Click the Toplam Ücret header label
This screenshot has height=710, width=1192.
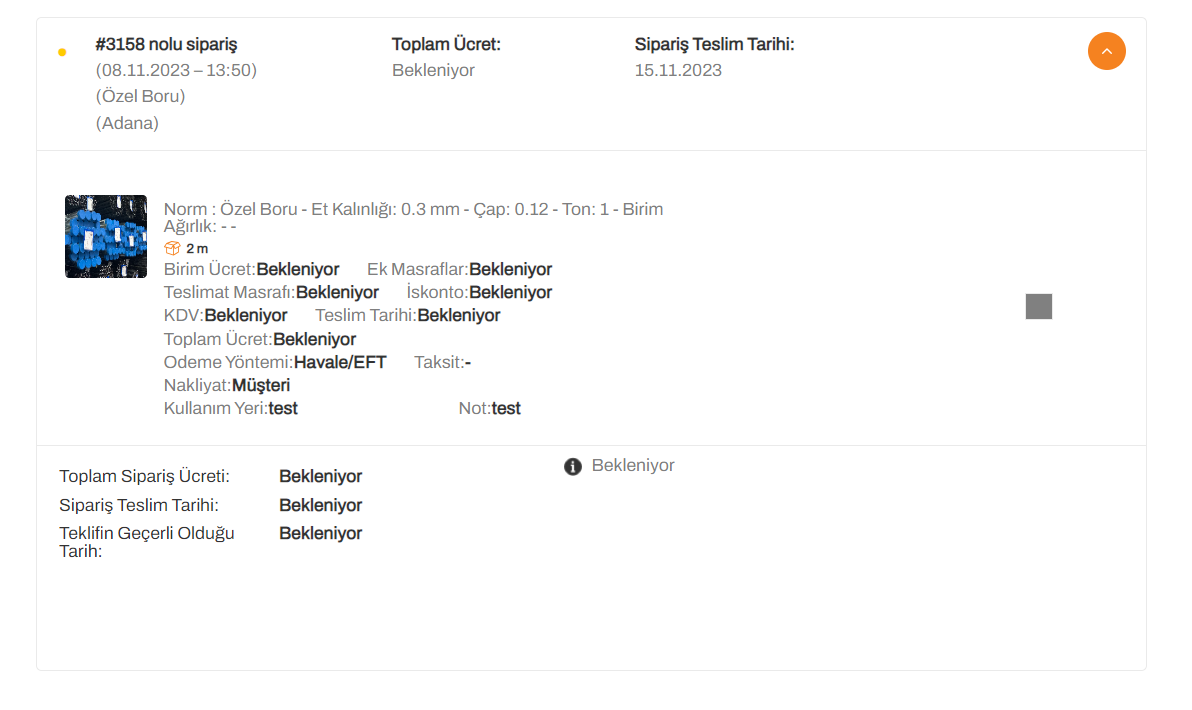tap(446, 44)
